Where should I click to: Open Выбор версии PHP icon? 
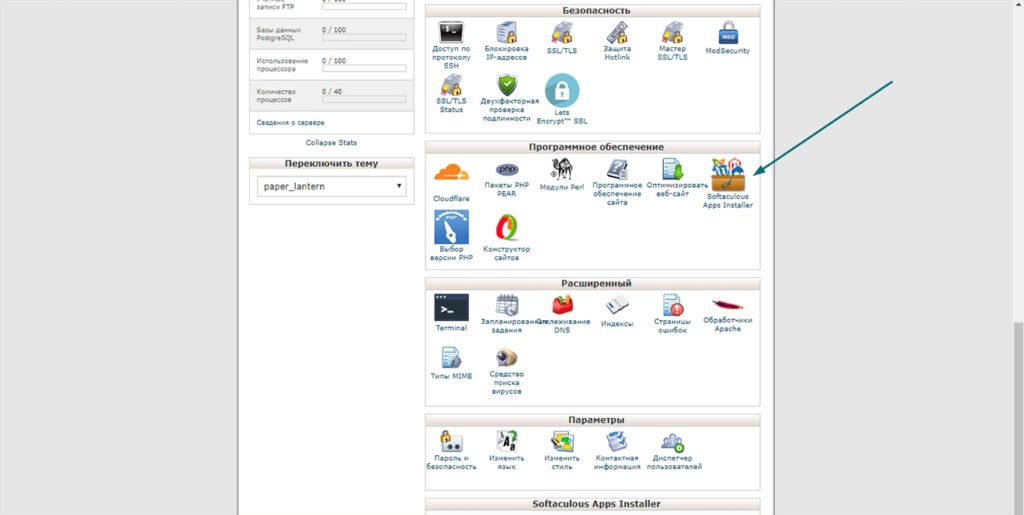click(x=451, y=226)
